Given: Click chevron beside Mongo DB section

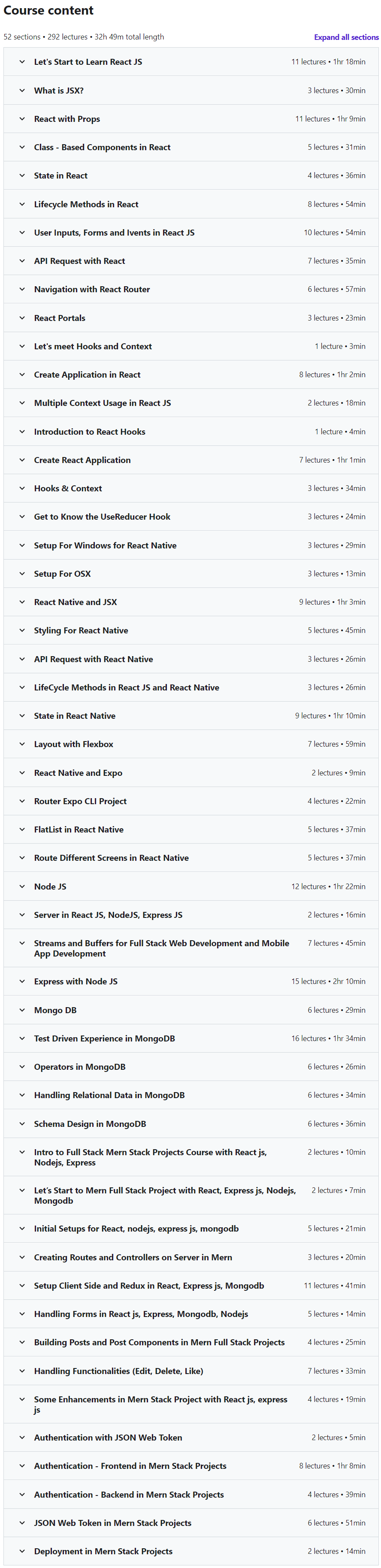Looking at the screenshot, I should pos(22,1010).
